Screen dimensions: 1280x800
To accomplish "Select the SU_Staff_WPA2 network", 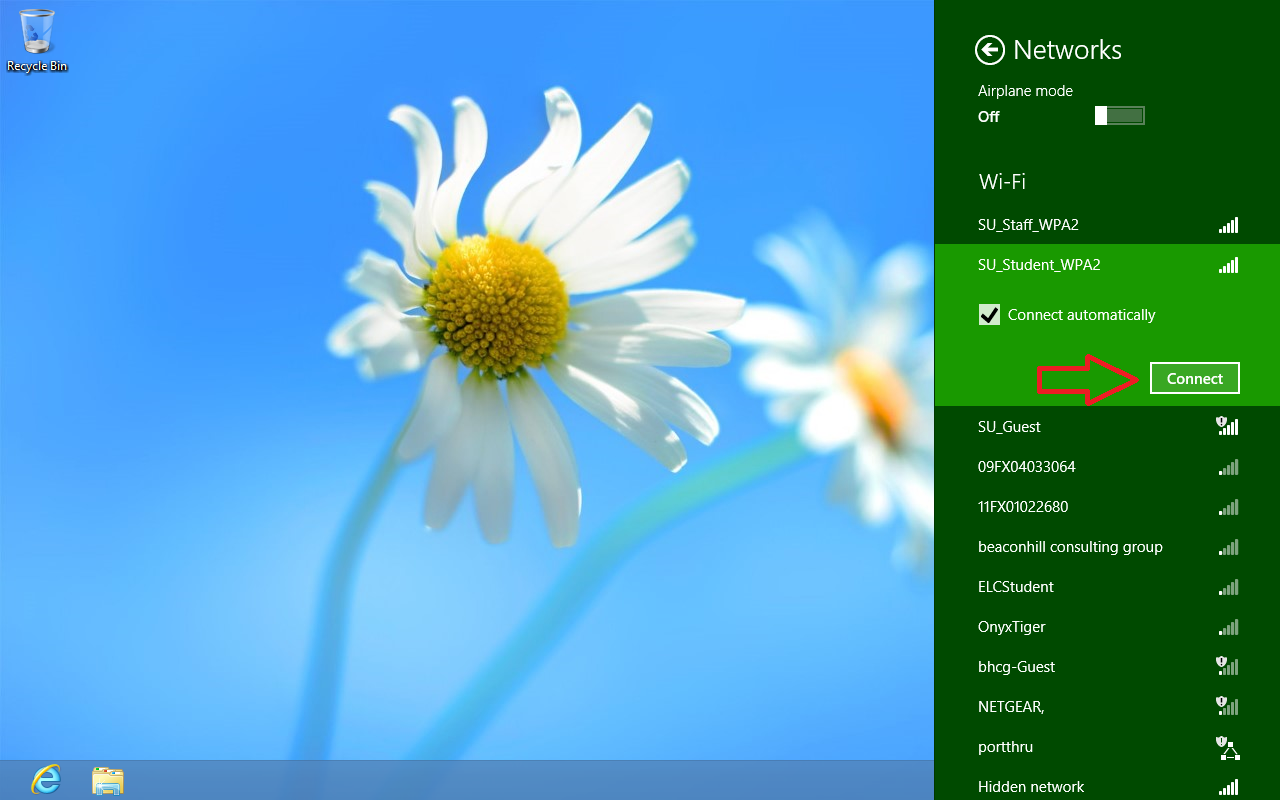I will coord(1028,226).
